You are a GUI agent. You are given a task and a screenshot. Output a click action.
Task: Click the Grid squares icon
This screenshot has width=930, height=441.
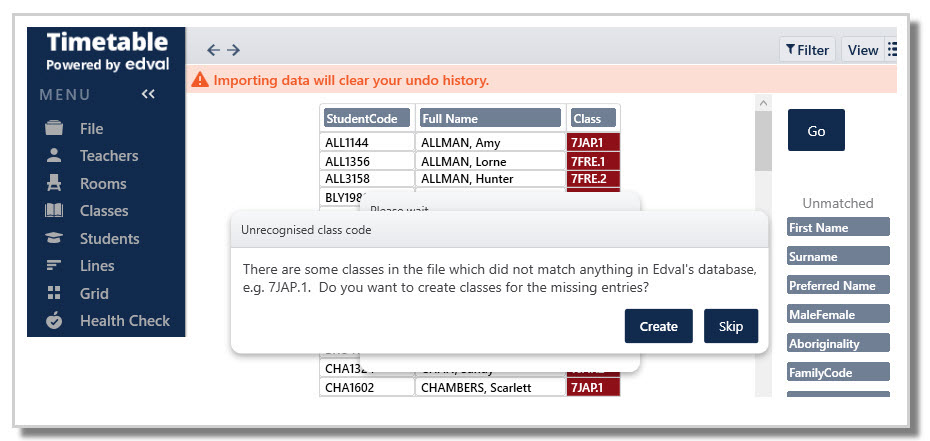tap(54, 293)
